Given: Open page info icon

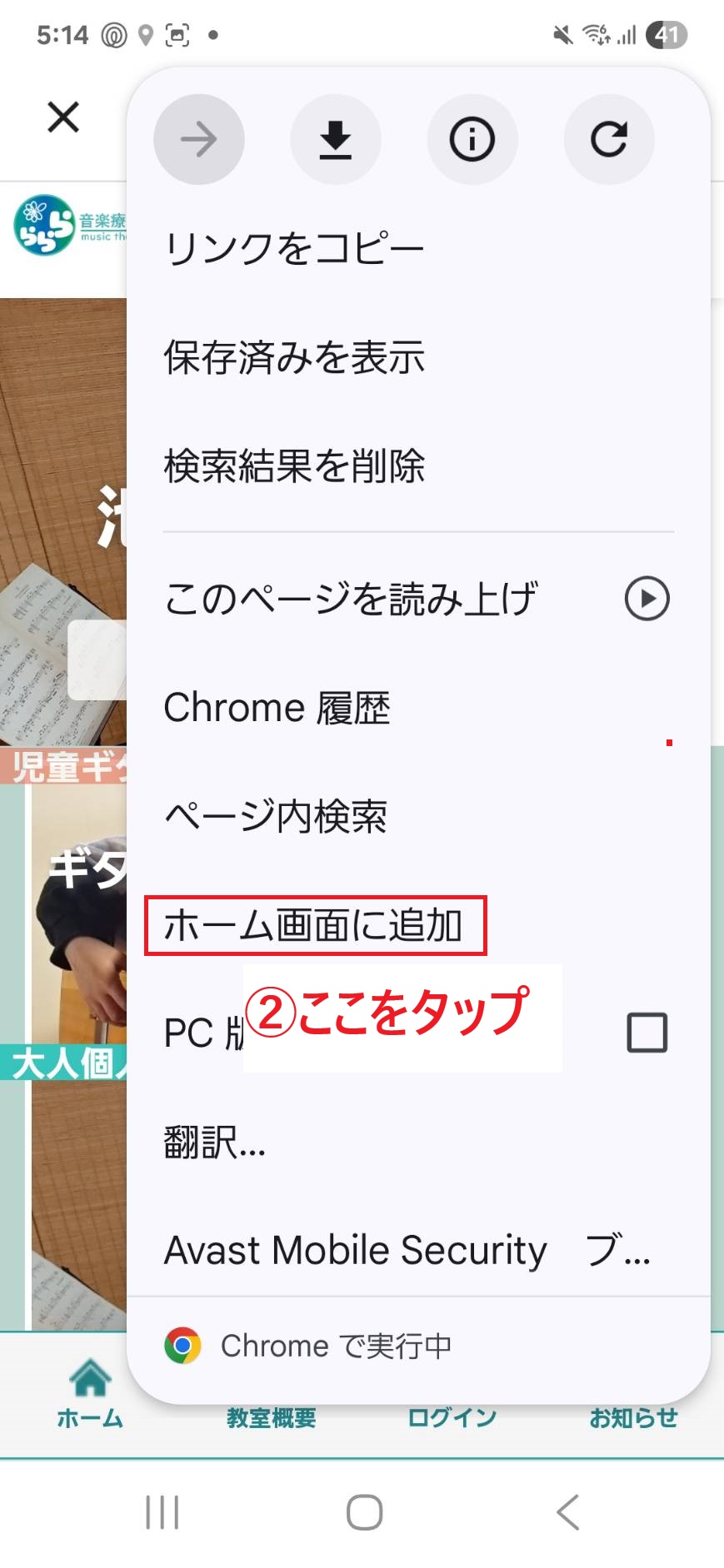Looking at the screenshot, I should [x=472, y=139].
